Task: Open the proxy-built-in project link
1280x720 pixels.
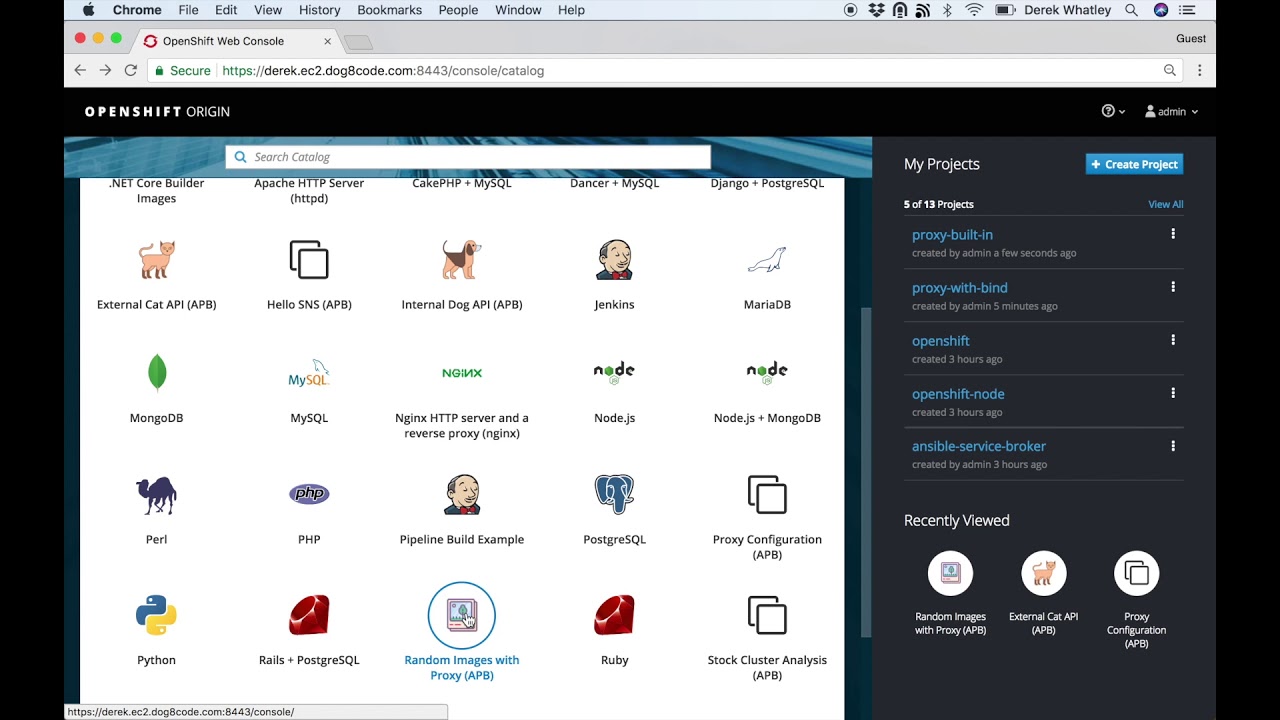Action: click(x=952, y=235)
